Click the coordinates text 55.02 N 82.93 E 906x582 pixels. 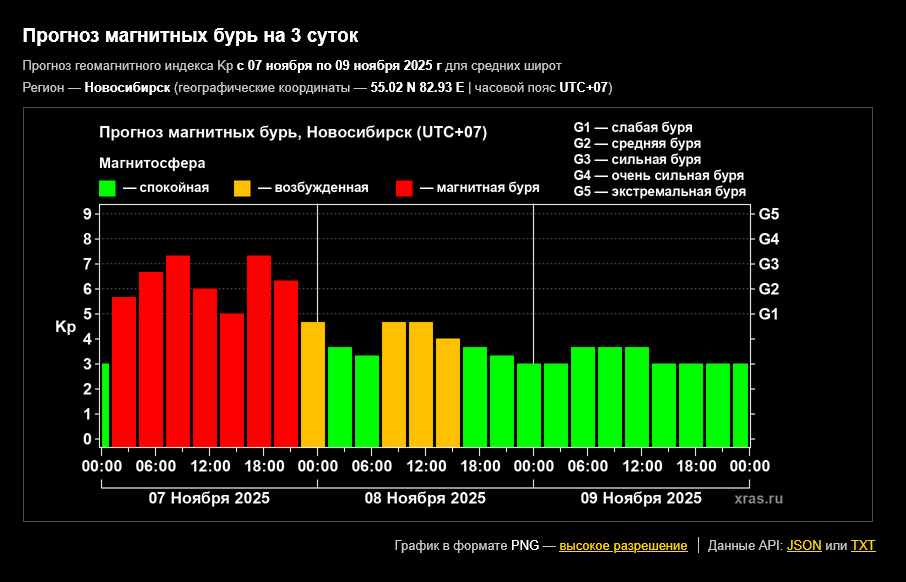(417, 87)
